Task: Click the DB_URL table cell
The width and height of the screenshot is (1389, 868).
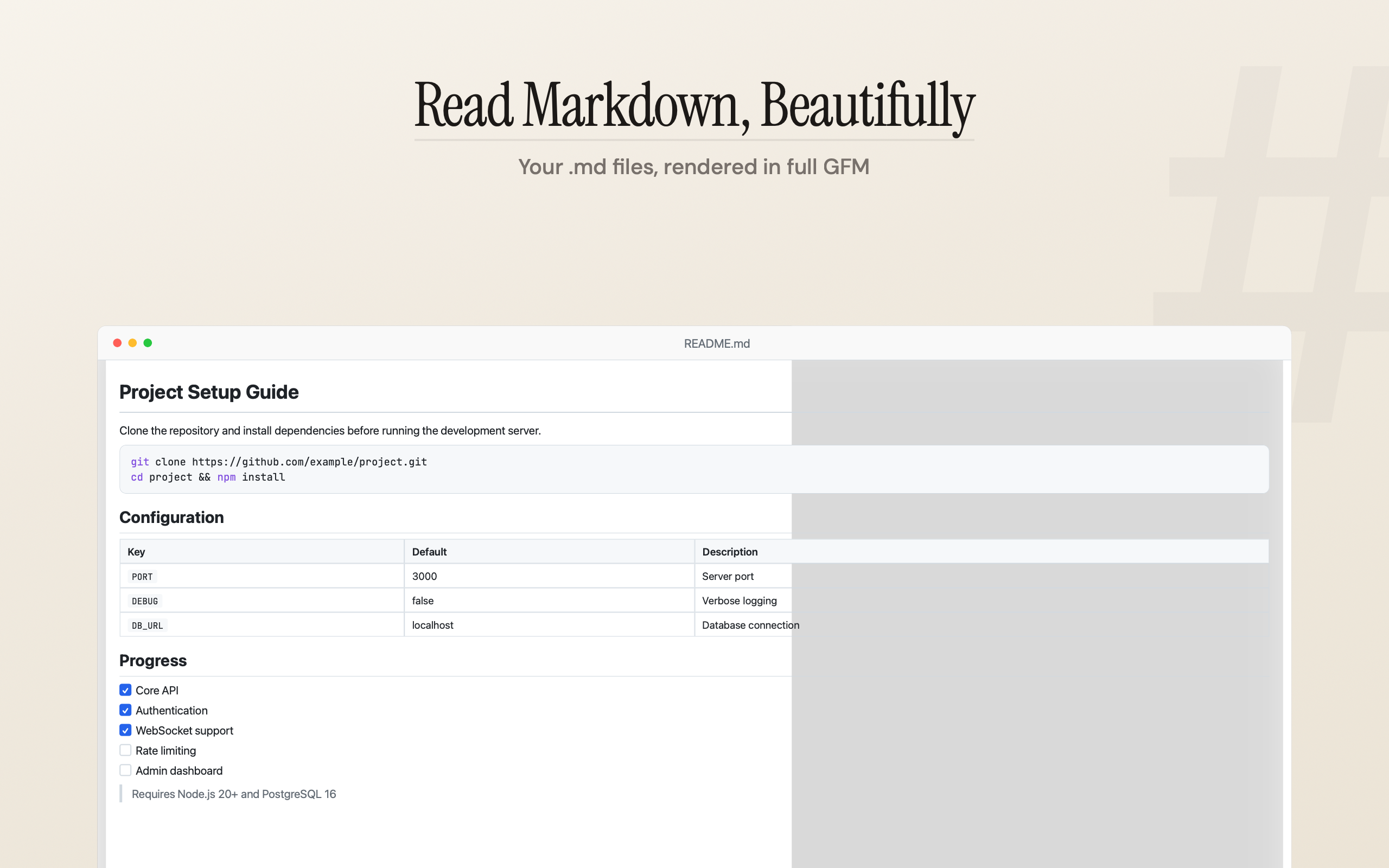Action: 148,625
